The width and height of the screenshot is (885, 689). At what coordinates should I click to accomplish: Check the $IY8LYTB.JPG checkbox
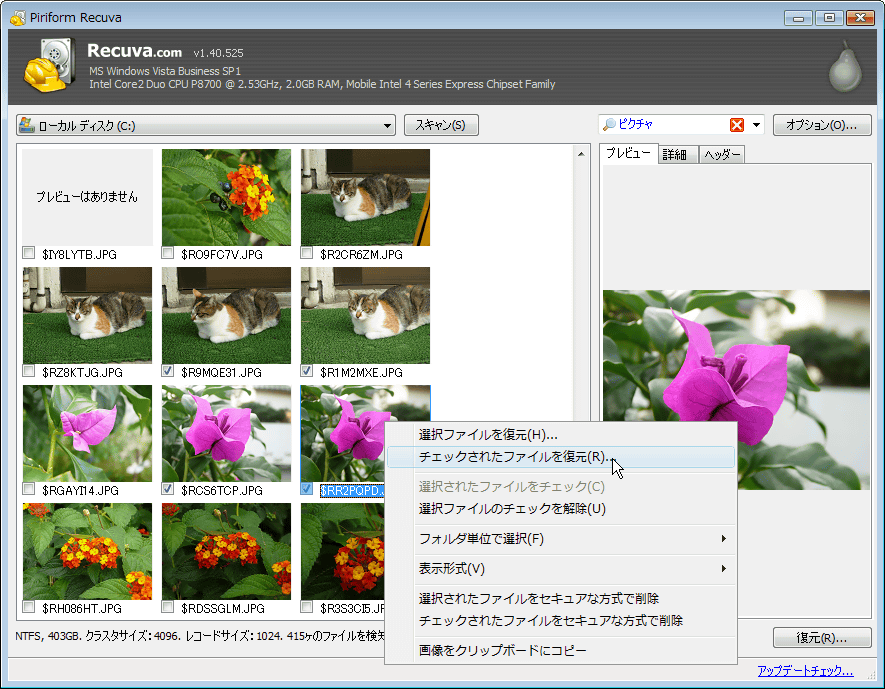pyautogui.click(x=28, y=252)
